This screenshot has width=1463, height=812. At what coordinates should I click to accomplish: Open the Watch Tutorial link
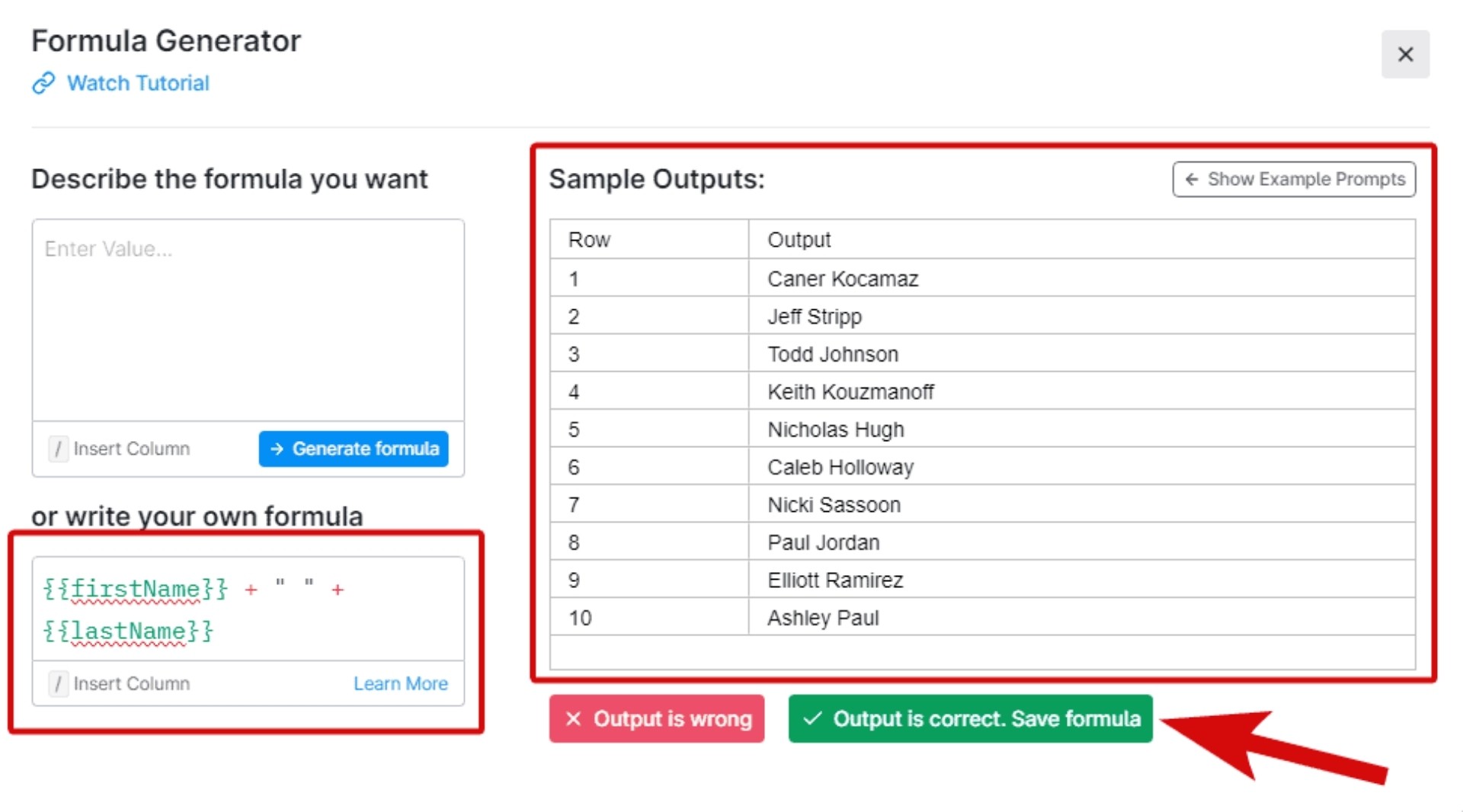[x=138, y=83]
